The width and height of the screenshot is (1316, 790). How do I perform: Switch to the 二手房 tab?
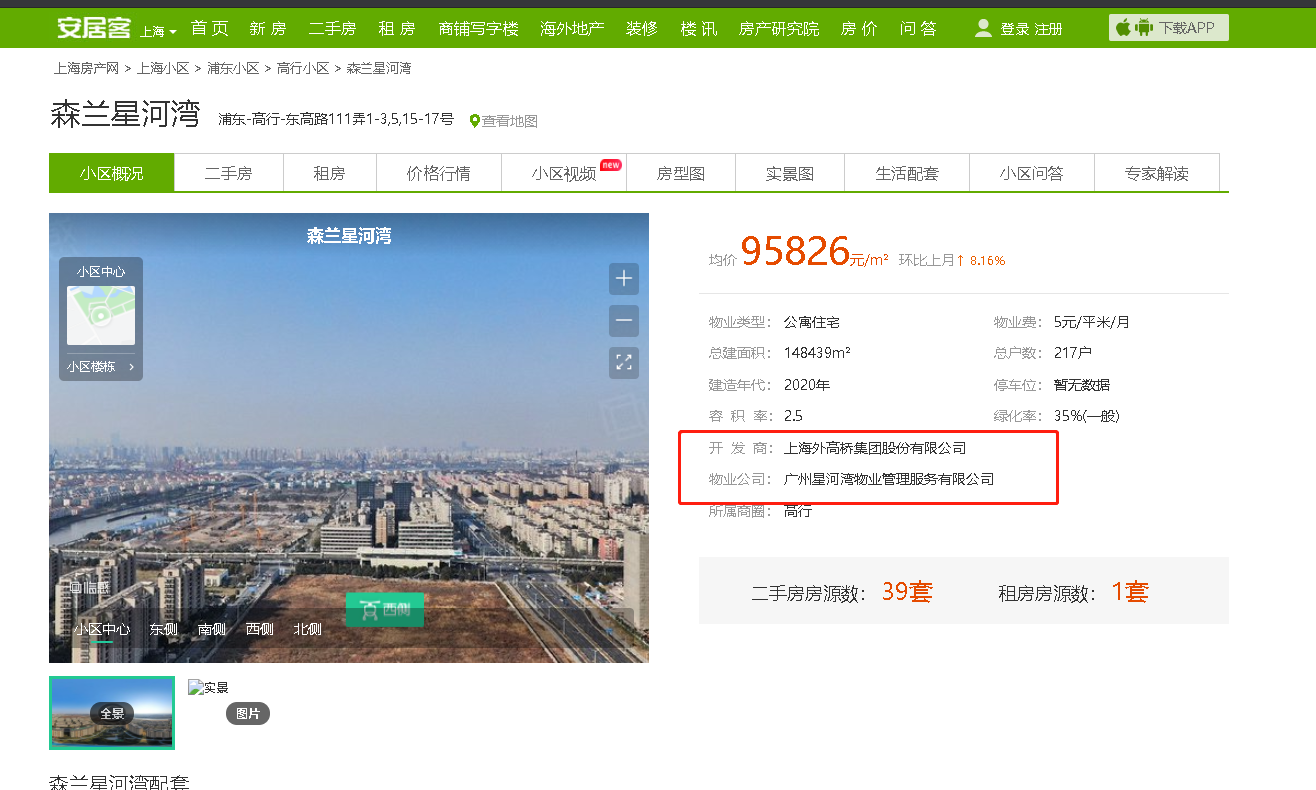click(x=229, y=173)
